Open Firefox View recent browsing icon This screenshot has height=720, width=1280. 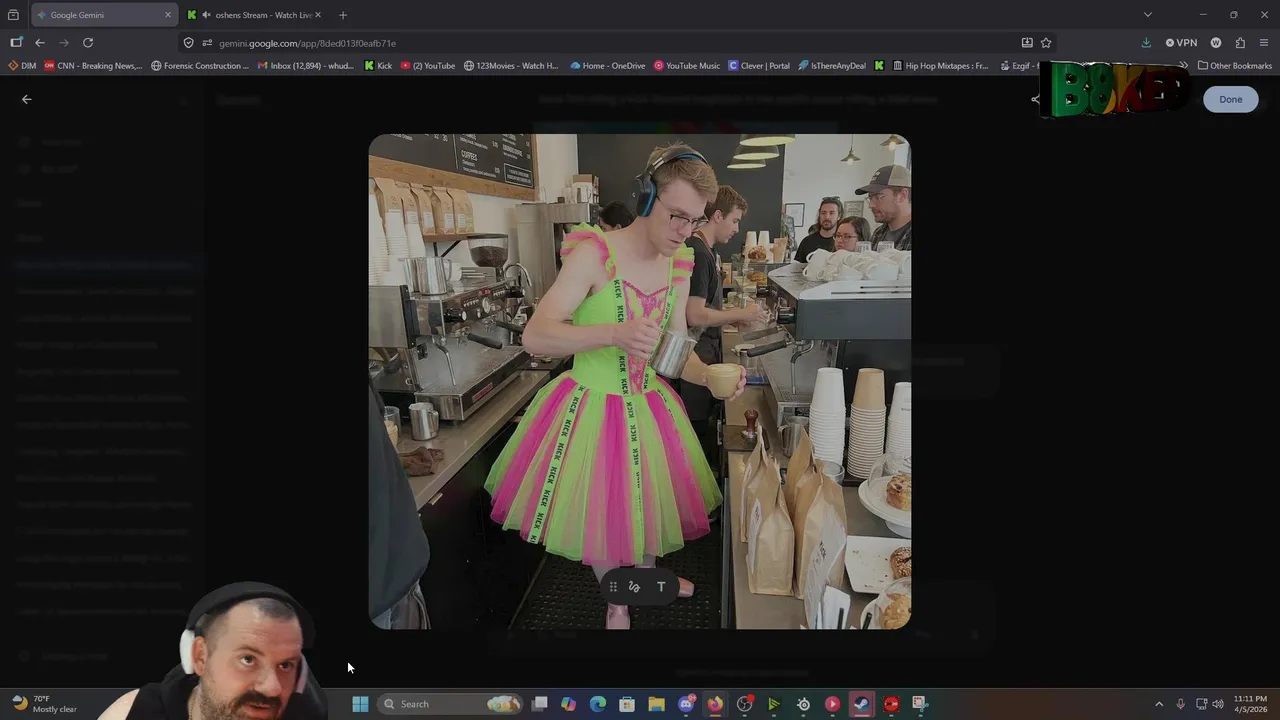13,15
